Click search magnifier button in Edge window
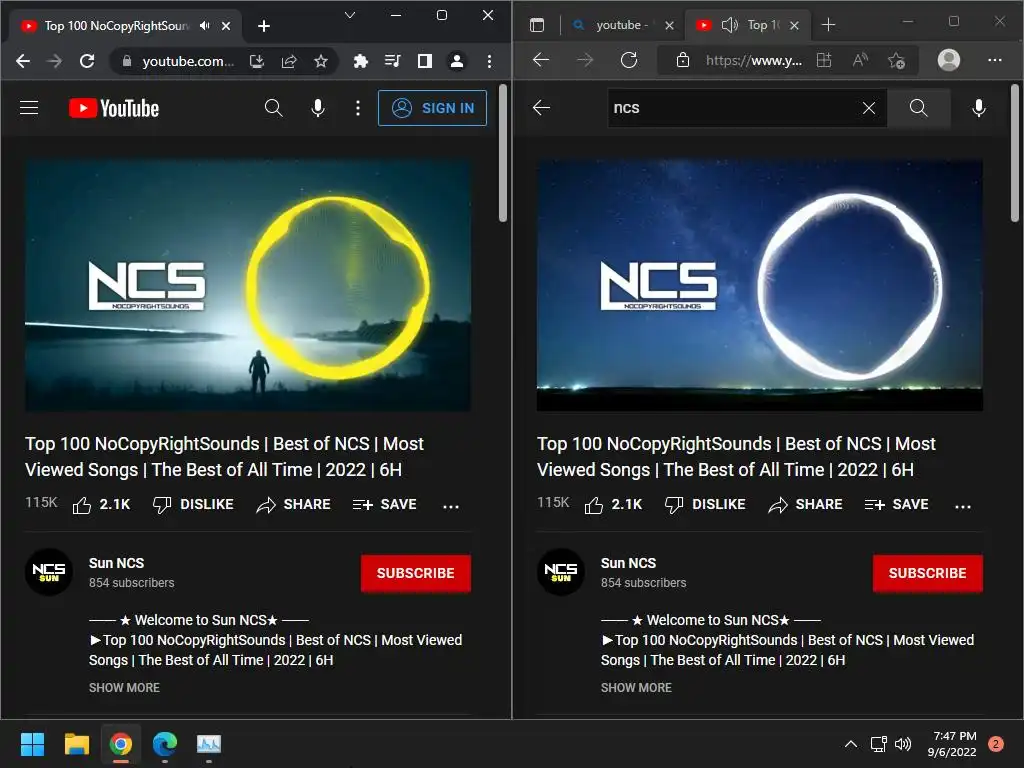This screenshot has height=768, width=1024. (x=918, y=108)
